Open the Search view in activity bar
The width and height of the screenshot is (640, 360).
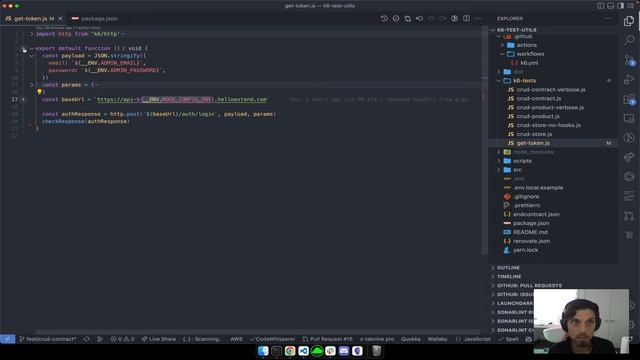[x=629, y=40]
